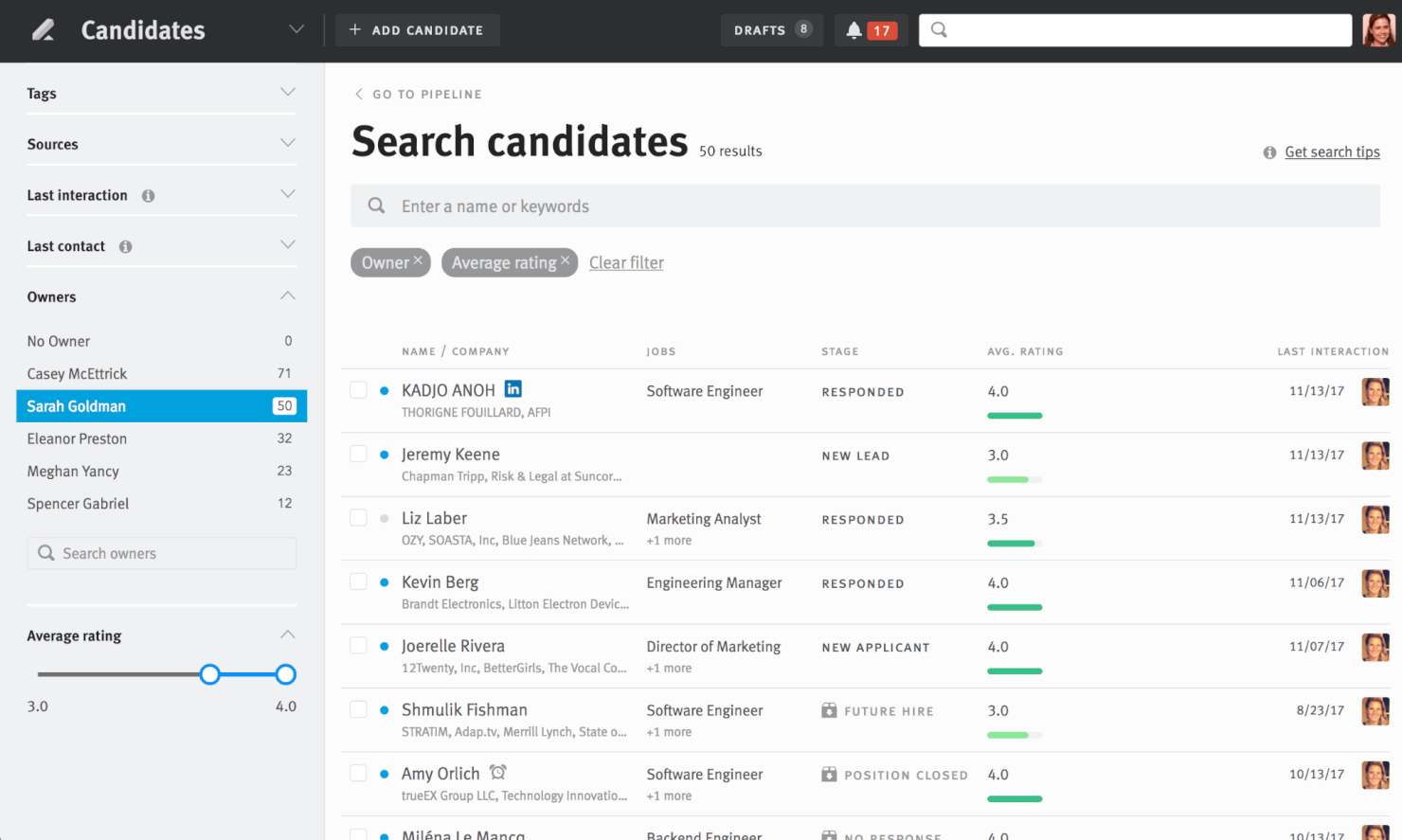
Task: Open Get search tips link
Action: click(x=1332, y=152)
